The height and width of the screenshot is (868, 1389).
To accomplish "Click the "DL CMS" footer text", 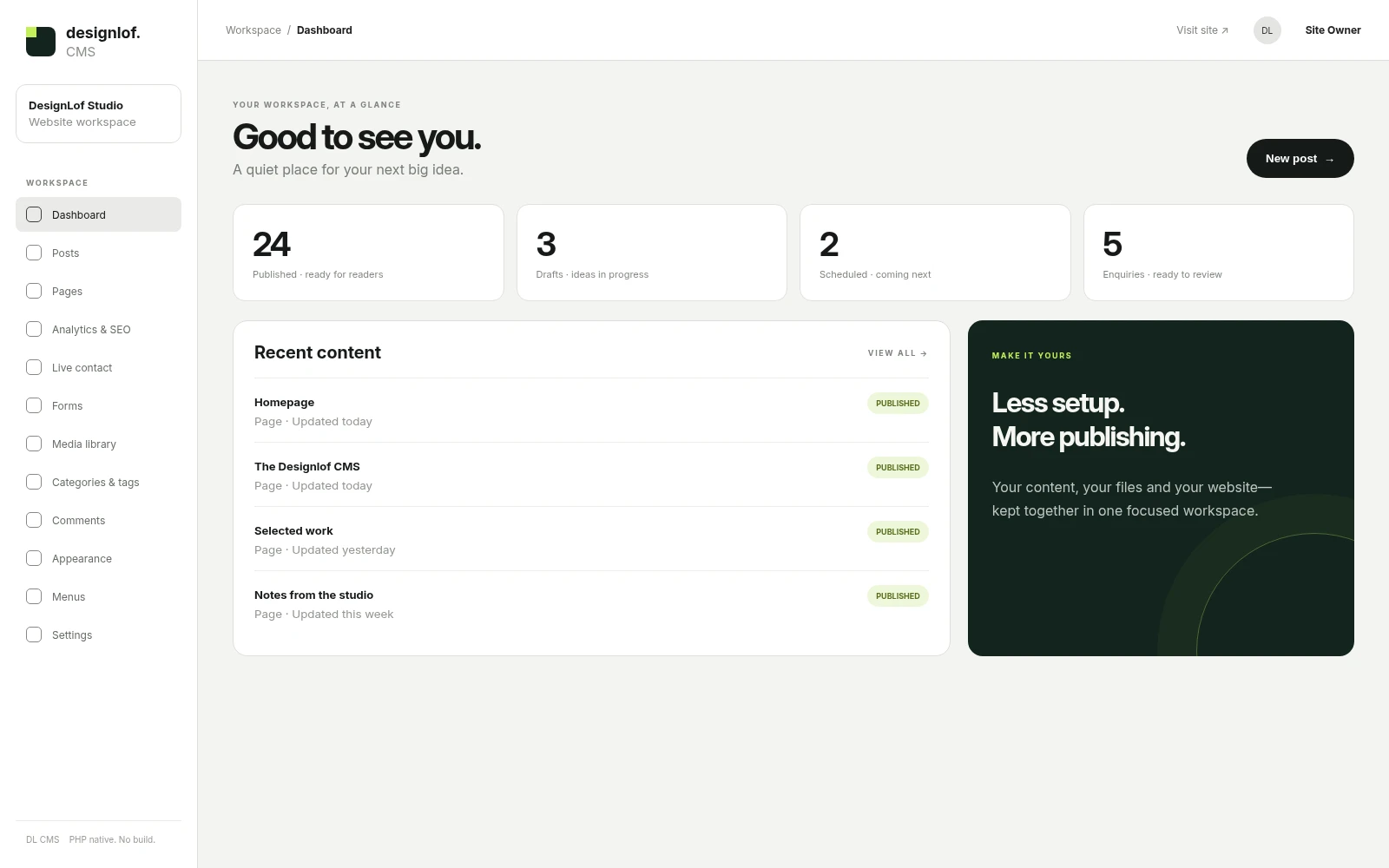I will [43, 839].
